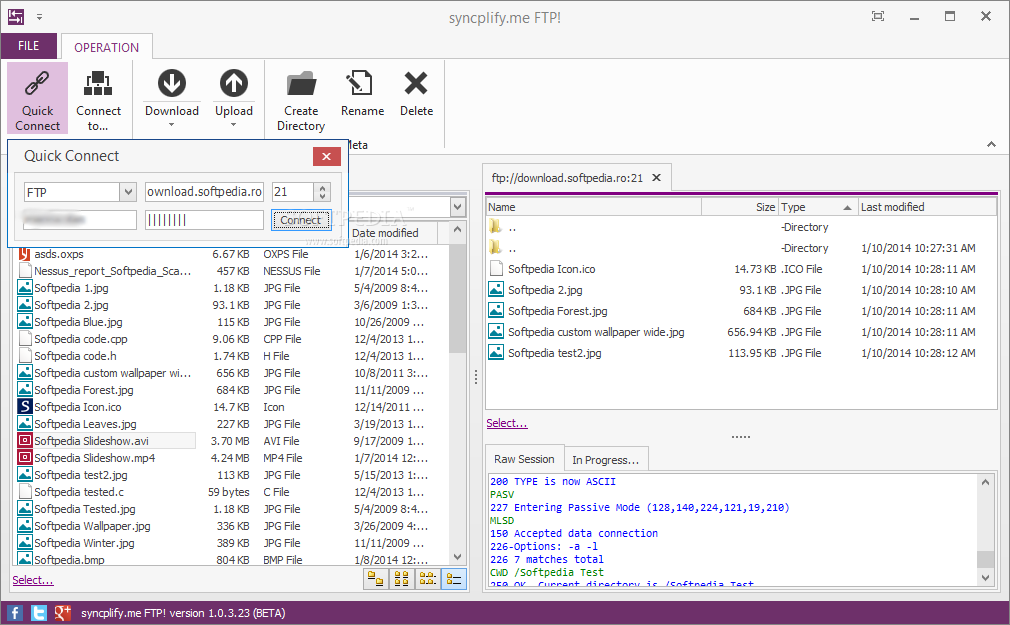Expand the Download dropdown arrow
Image resolution: width=1010 pixels, height=625 pixels.
point(171,125)
